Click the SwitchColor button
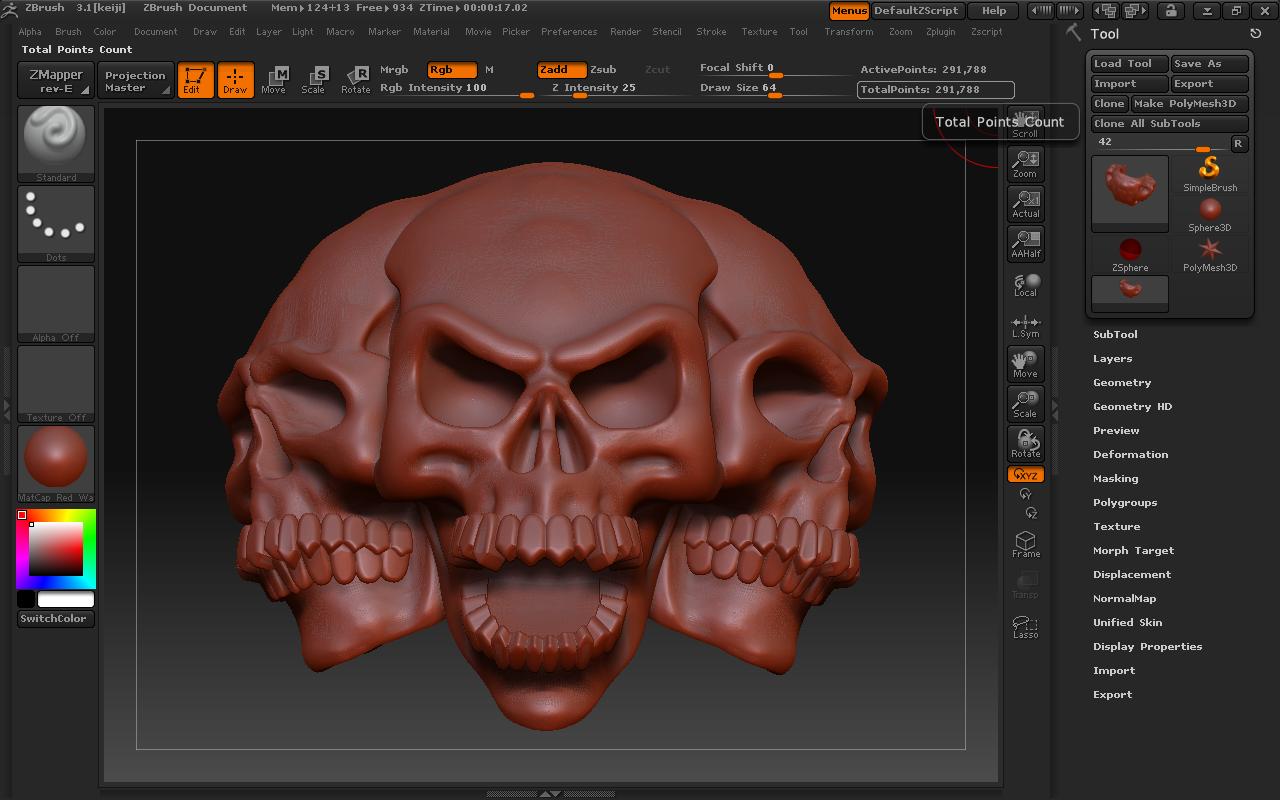 (x=56, y=619)
